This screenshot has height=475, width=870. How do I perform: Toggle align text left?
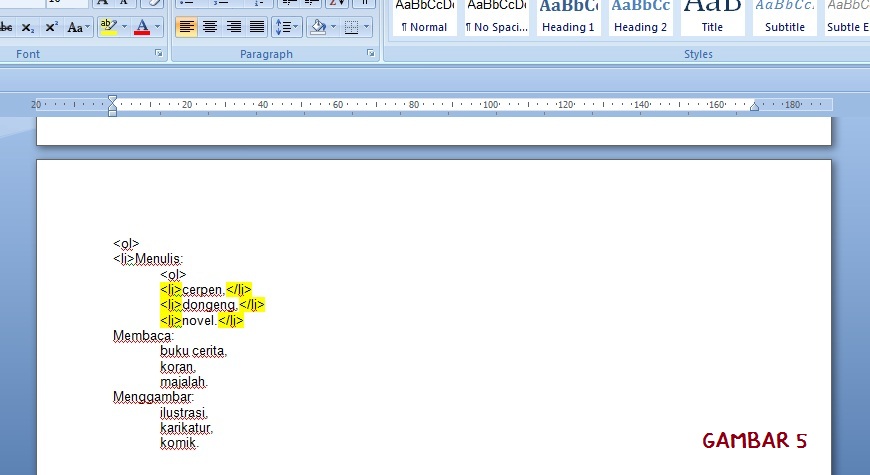pyautogui.click(x=187, y=27)
